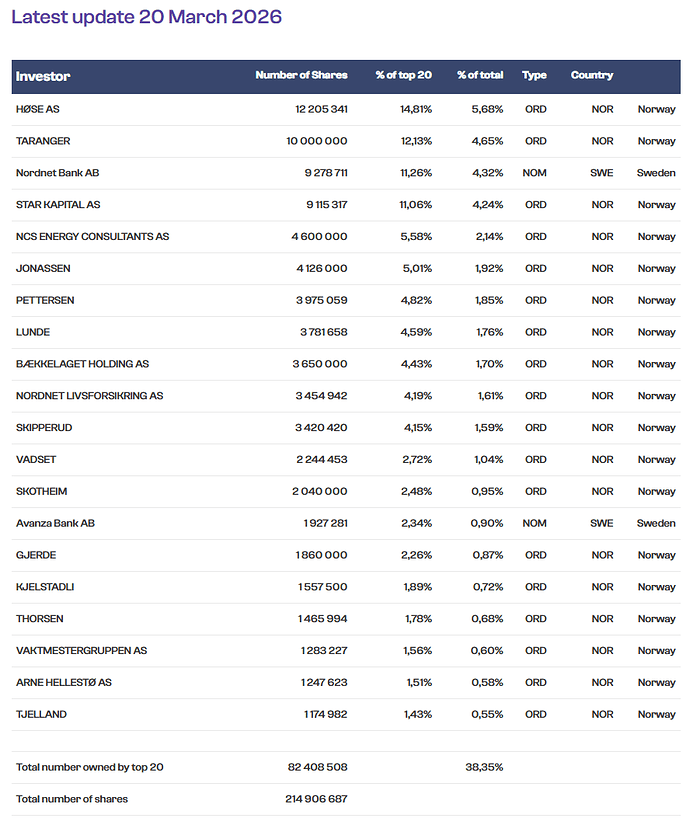
Task: Click the Number of Shares column header
Action: pyautogui.click(x=301, y=76)
